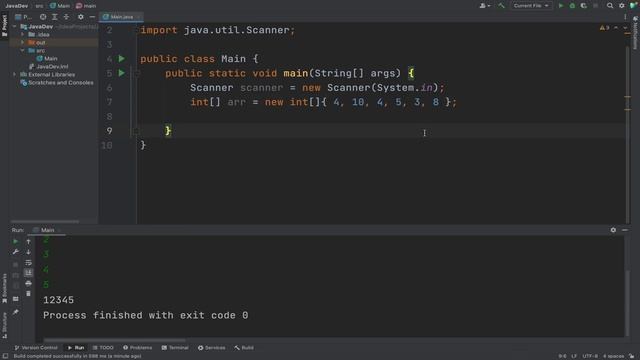
Task: Click the Run tab in the bottom bar
Action: (76, 348)
